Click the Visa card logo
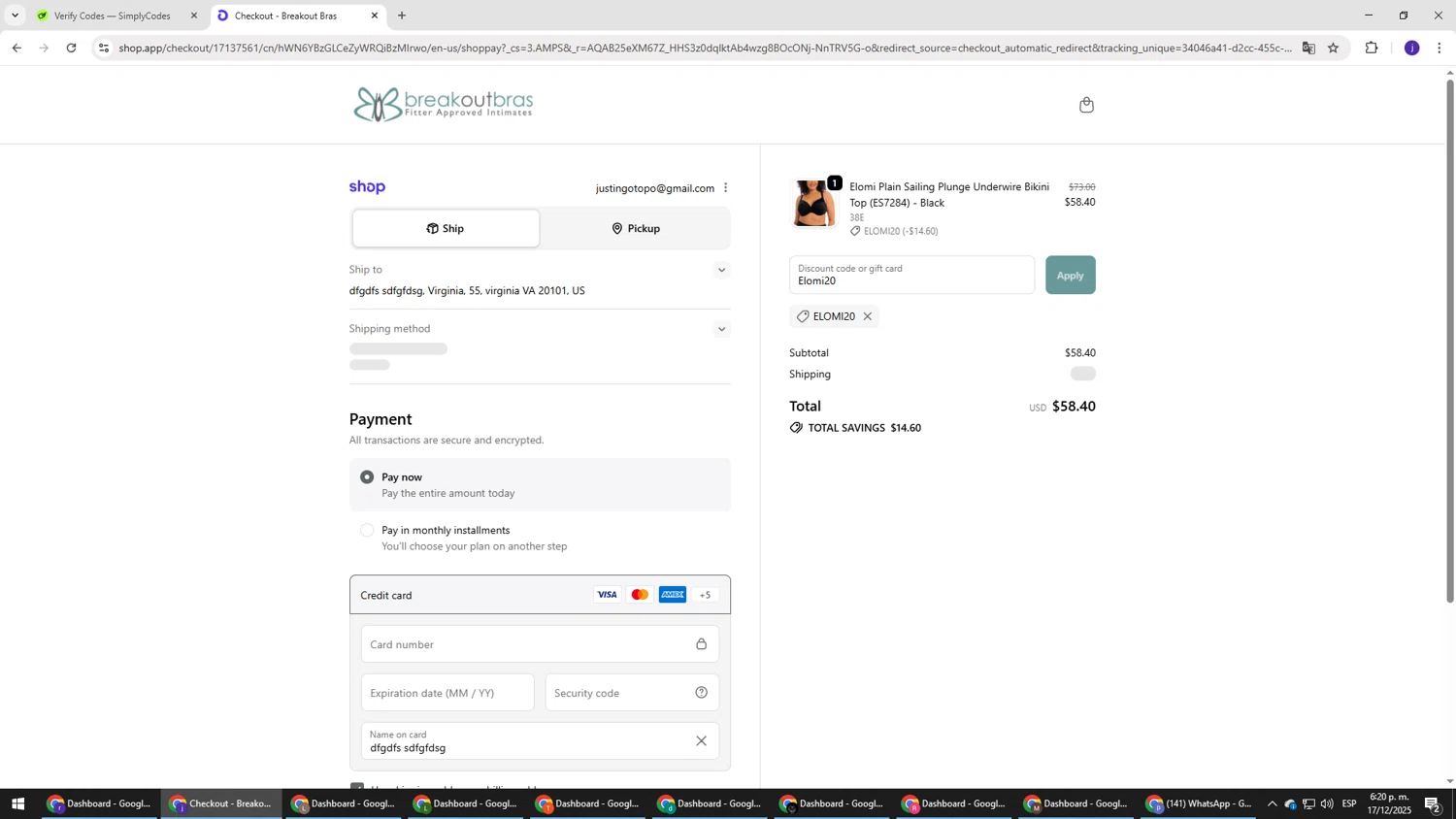The height and width of the screenshot is (819, 1456). click(x=607, y=595)
